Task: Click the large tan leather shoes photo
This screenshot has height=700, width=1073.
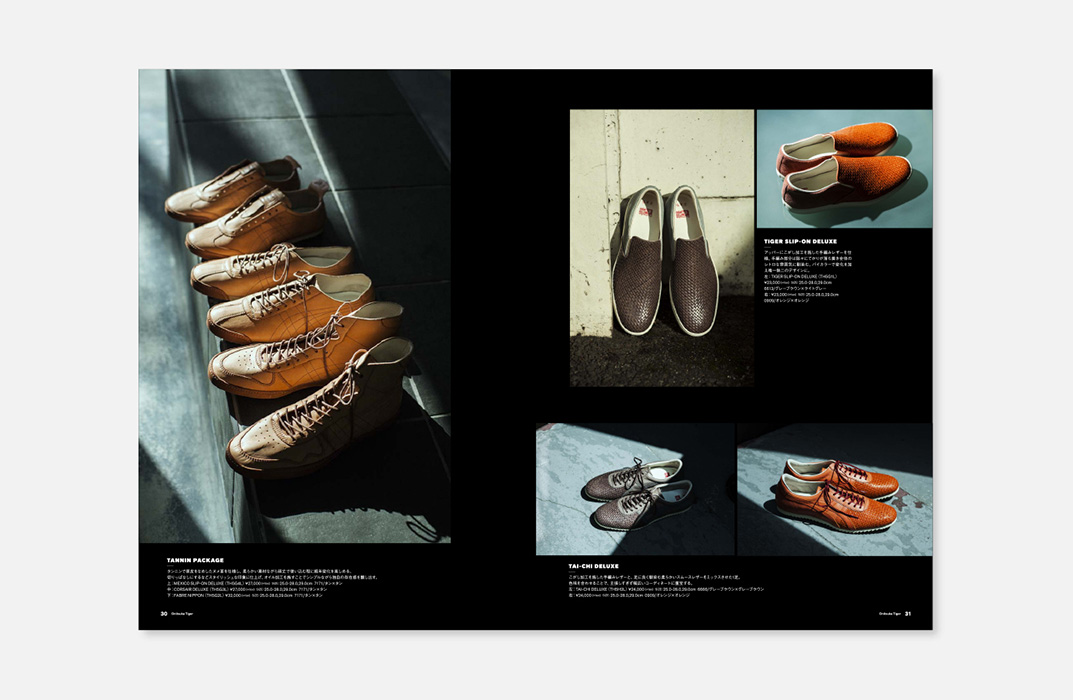Action: 294,305
